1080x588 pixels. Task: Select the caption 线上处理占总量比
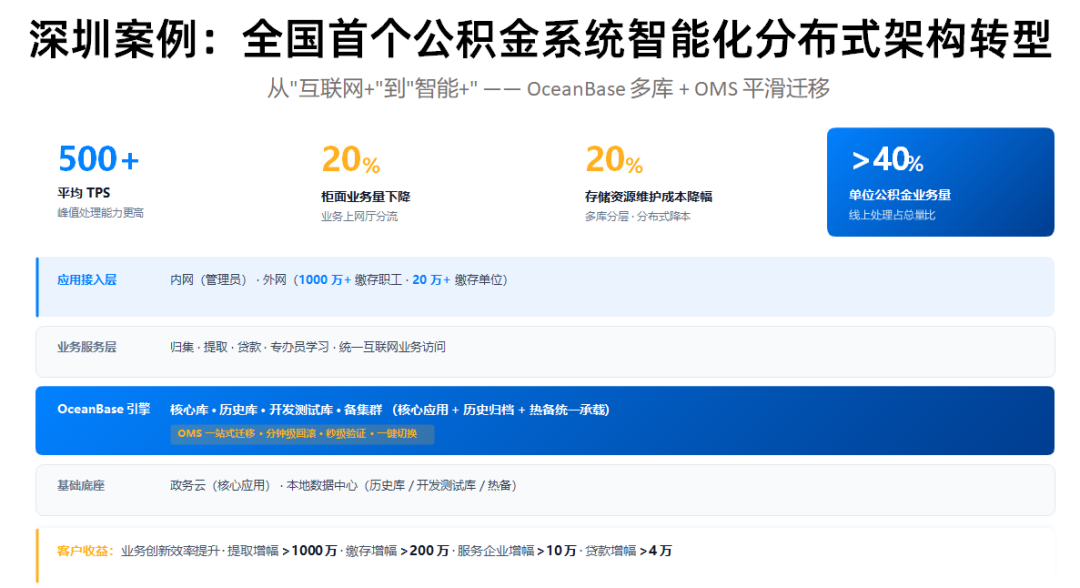coord(892,215)
